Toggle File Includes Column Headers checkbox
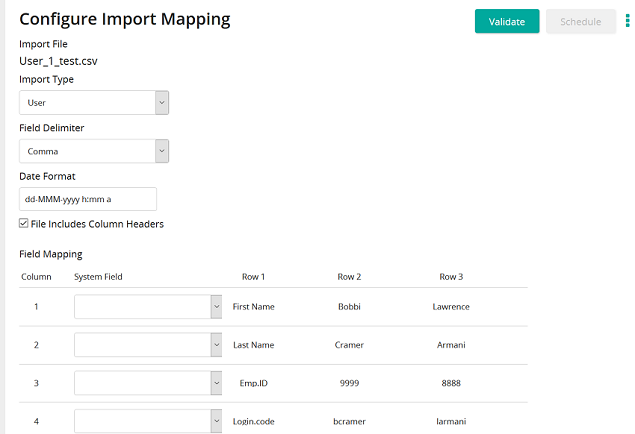 click(x=23, y=223)
